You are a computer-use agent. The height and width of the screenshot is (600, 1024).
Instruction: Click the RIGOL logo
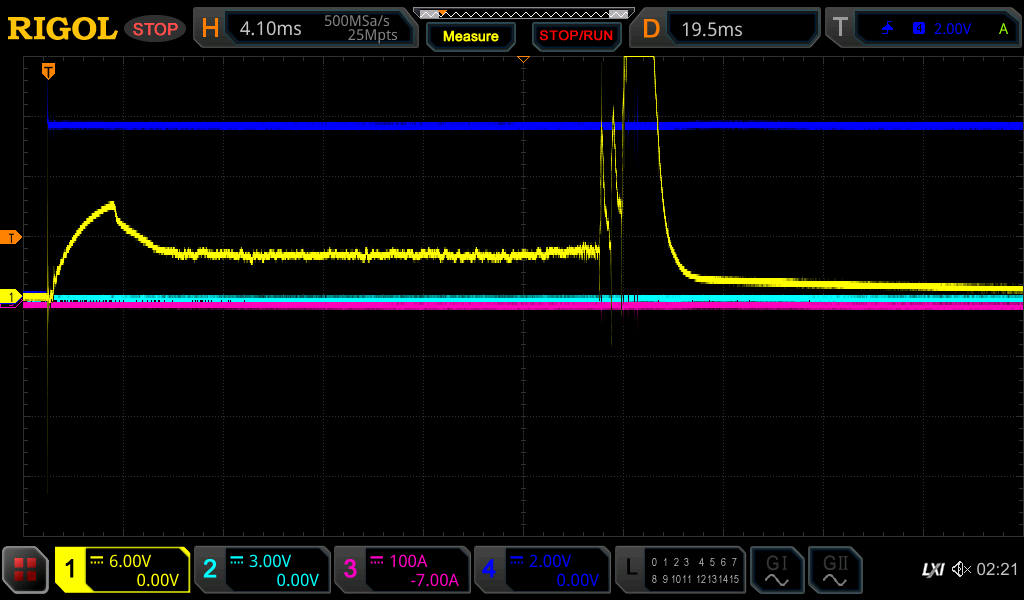tap(62, 29)
